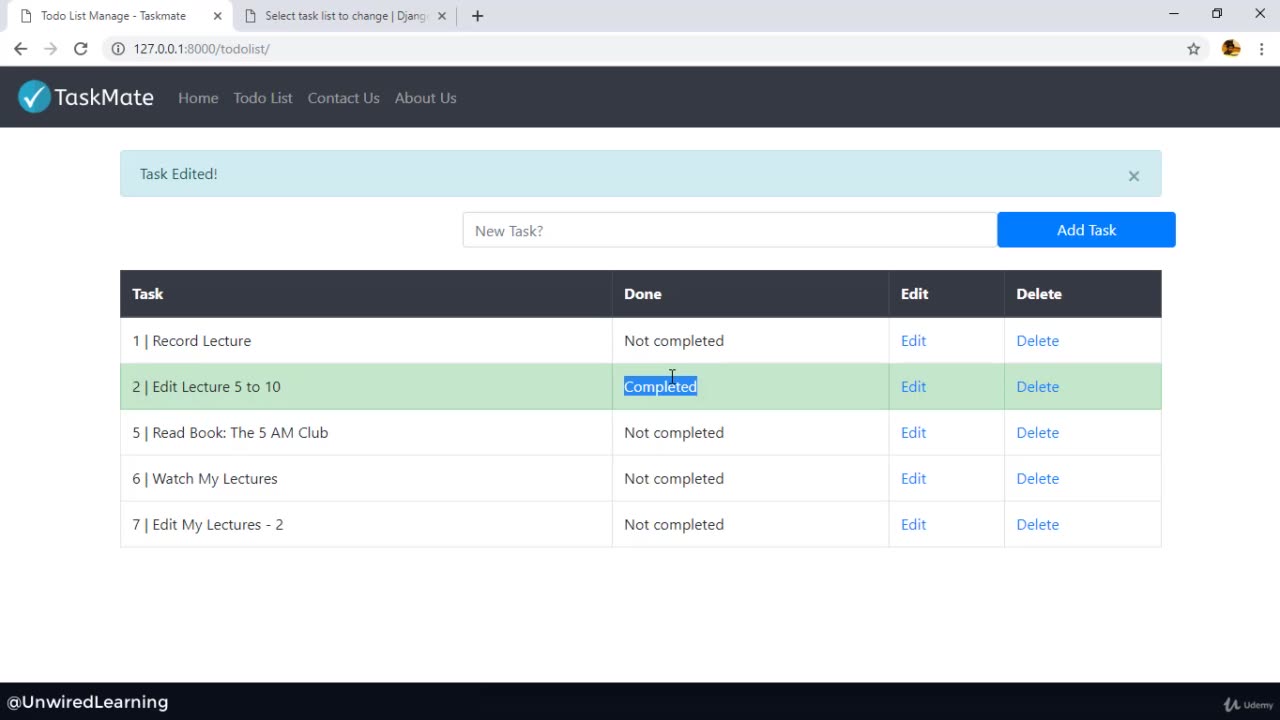Close the Todo List Manage tab
1280x720 pixels.
(x=217, y=16)
